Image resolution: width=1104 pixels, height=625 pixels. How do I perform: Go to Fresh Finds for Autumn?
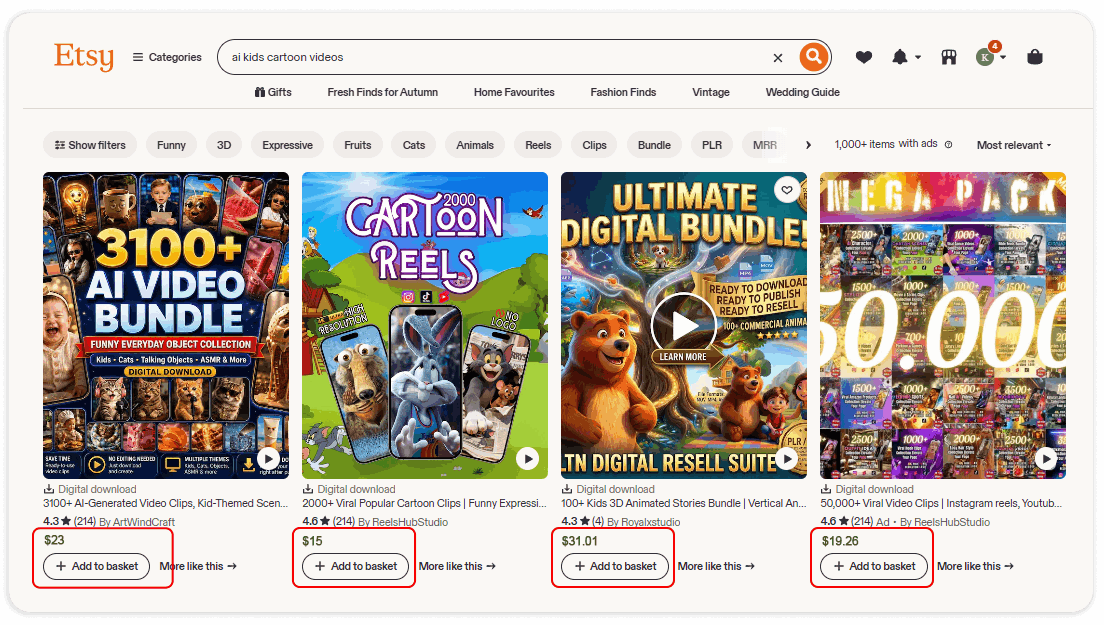[x=382, y=92]
